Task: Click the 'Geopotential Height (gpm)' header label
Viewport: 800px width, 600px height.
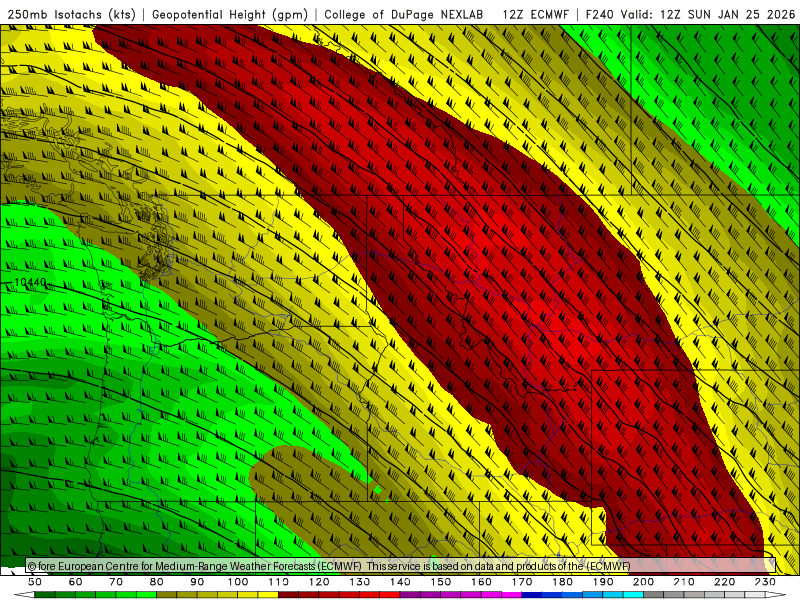Action: point(230,14)
